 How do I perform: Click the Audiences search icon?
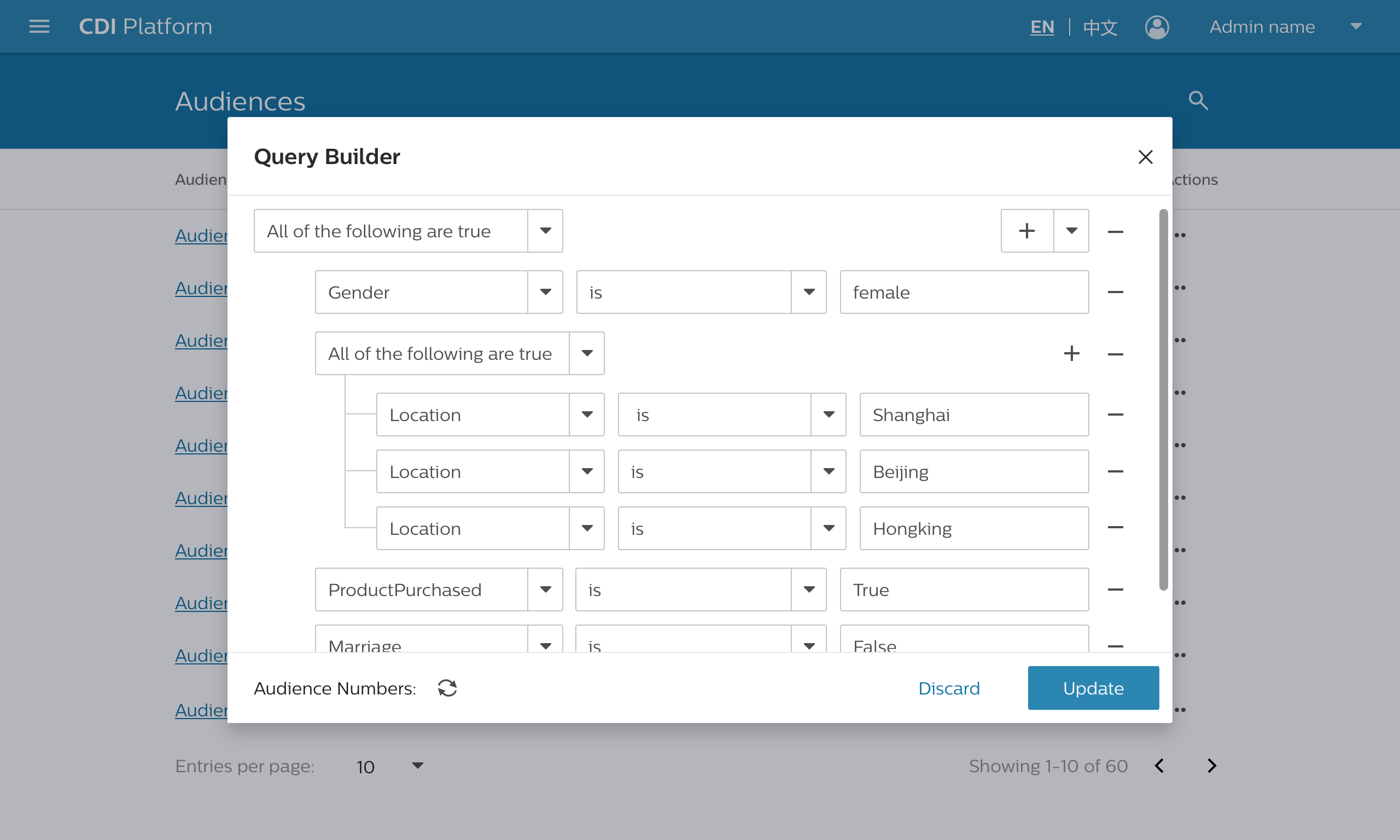[x=1198, y=100]
